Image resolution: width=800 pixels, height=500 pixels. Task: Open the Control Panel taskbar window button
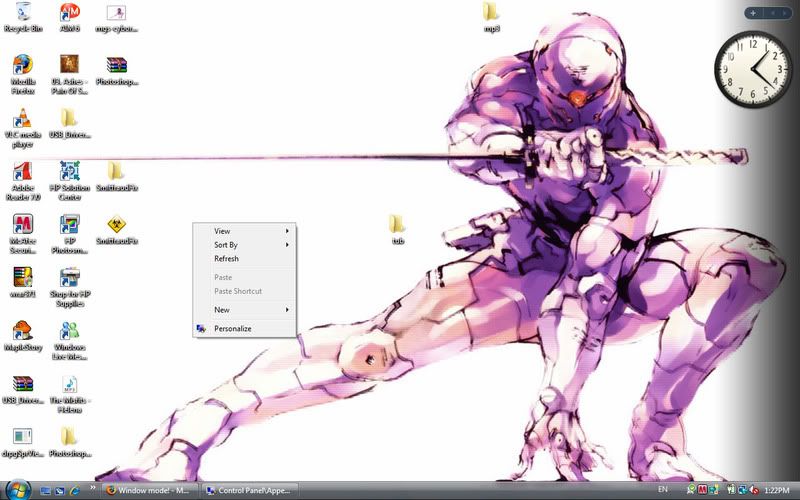[x=249, y=490]
